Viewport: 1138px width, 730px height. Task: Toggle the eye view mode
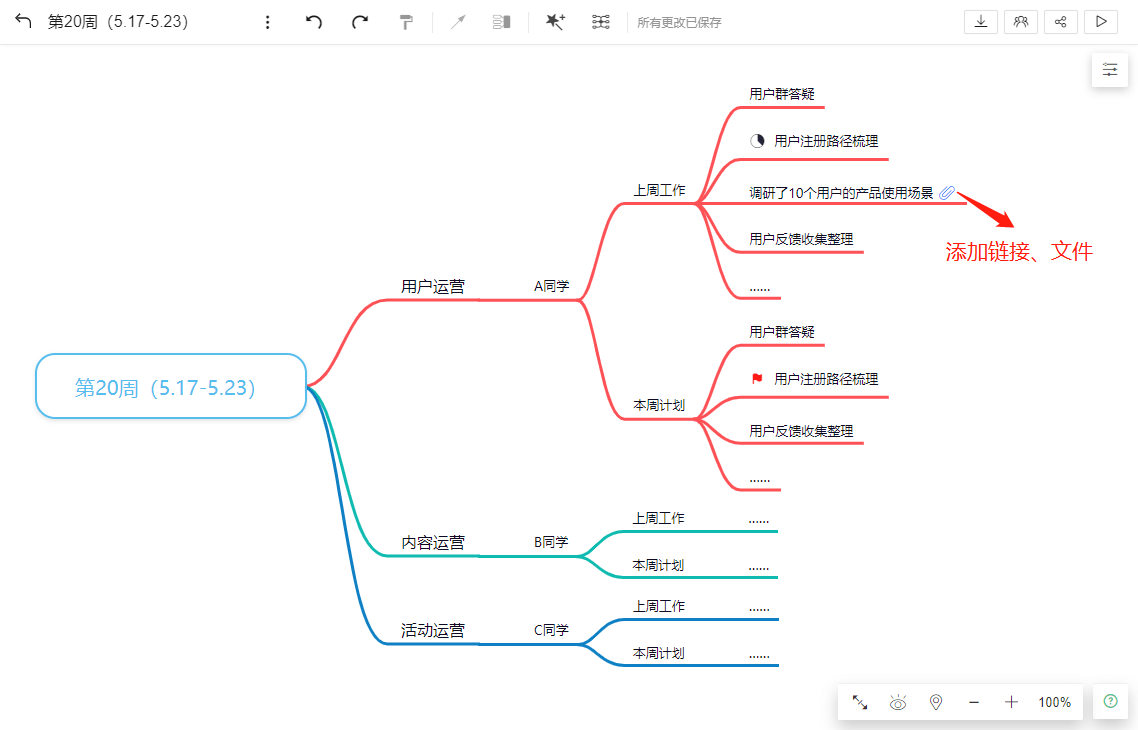coord(898,702)
